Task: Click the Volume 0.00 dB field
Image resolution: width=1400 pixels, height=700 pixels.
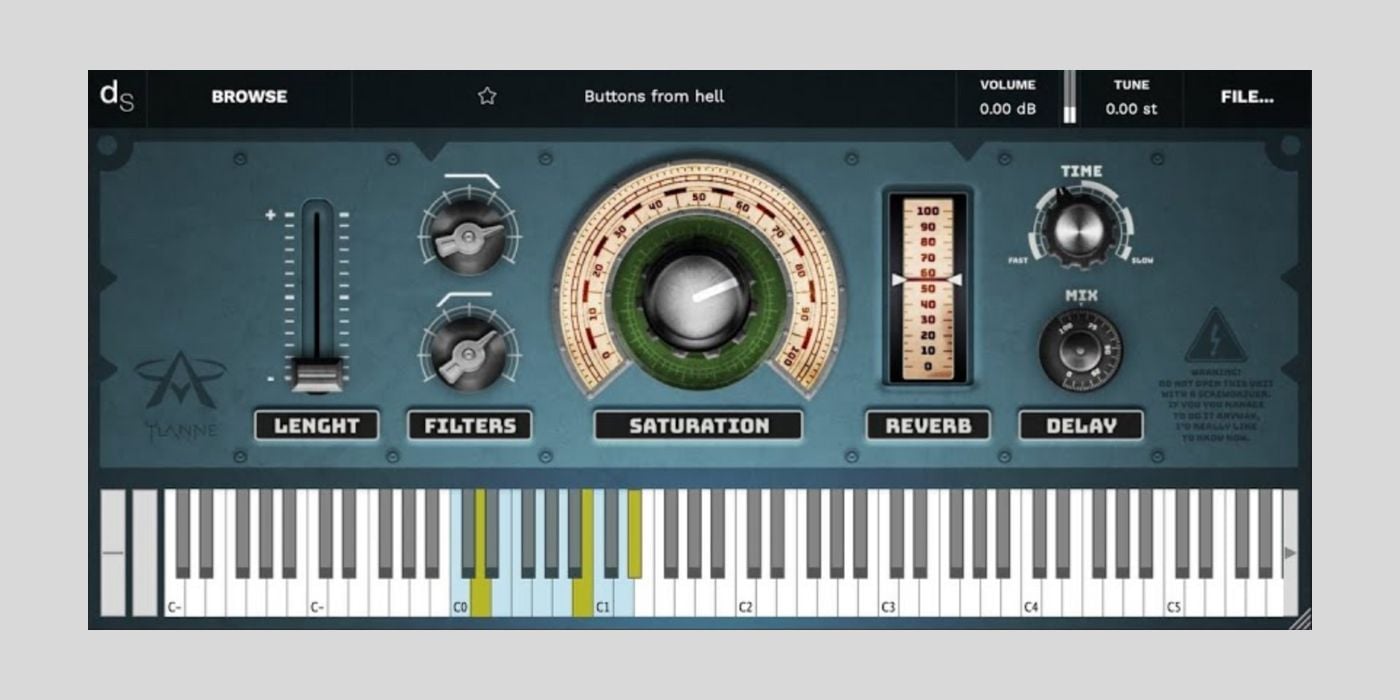Action: pyautogui.click(x=1007, y=98)
